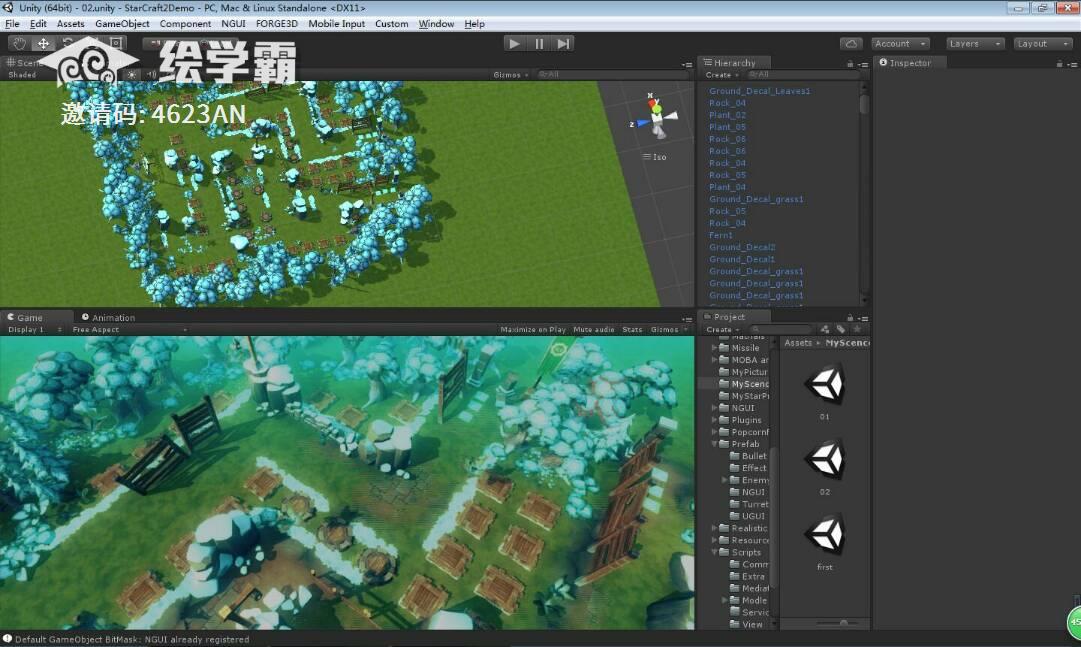
Task: Select Ground_Decal2 in Hierarchy
Action: [x=742, y=247]
